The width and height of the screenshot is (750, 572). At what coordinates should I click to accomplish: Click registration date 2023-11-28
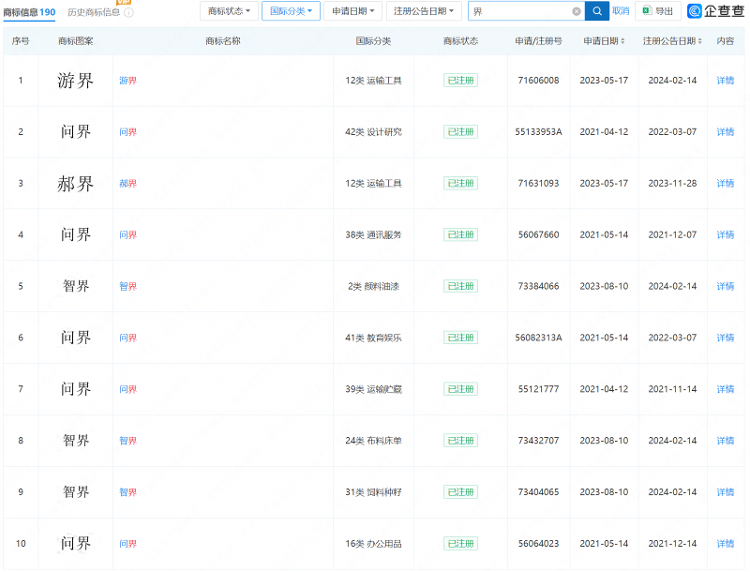point(672,183)
